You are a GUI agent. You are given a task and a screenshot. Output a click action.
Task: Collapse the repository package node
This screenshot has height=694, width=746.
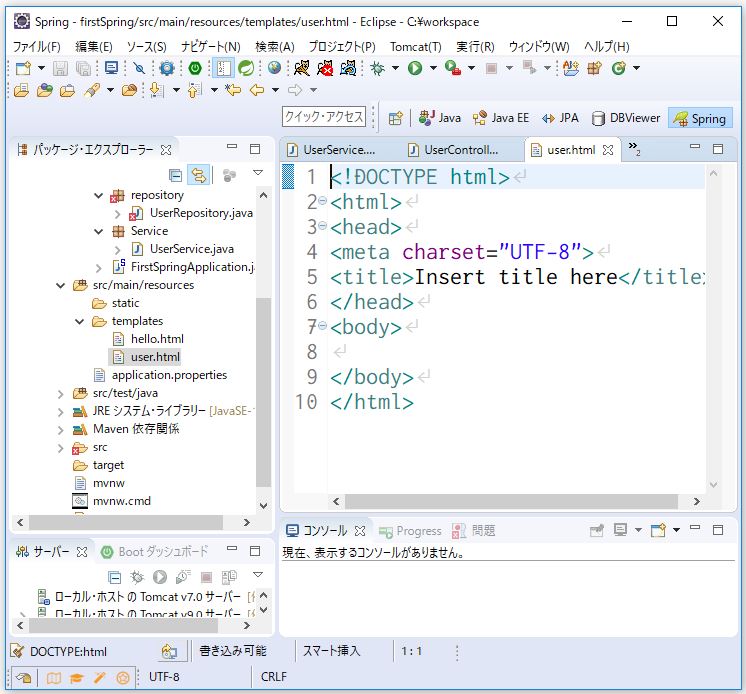tap(98, 195)
